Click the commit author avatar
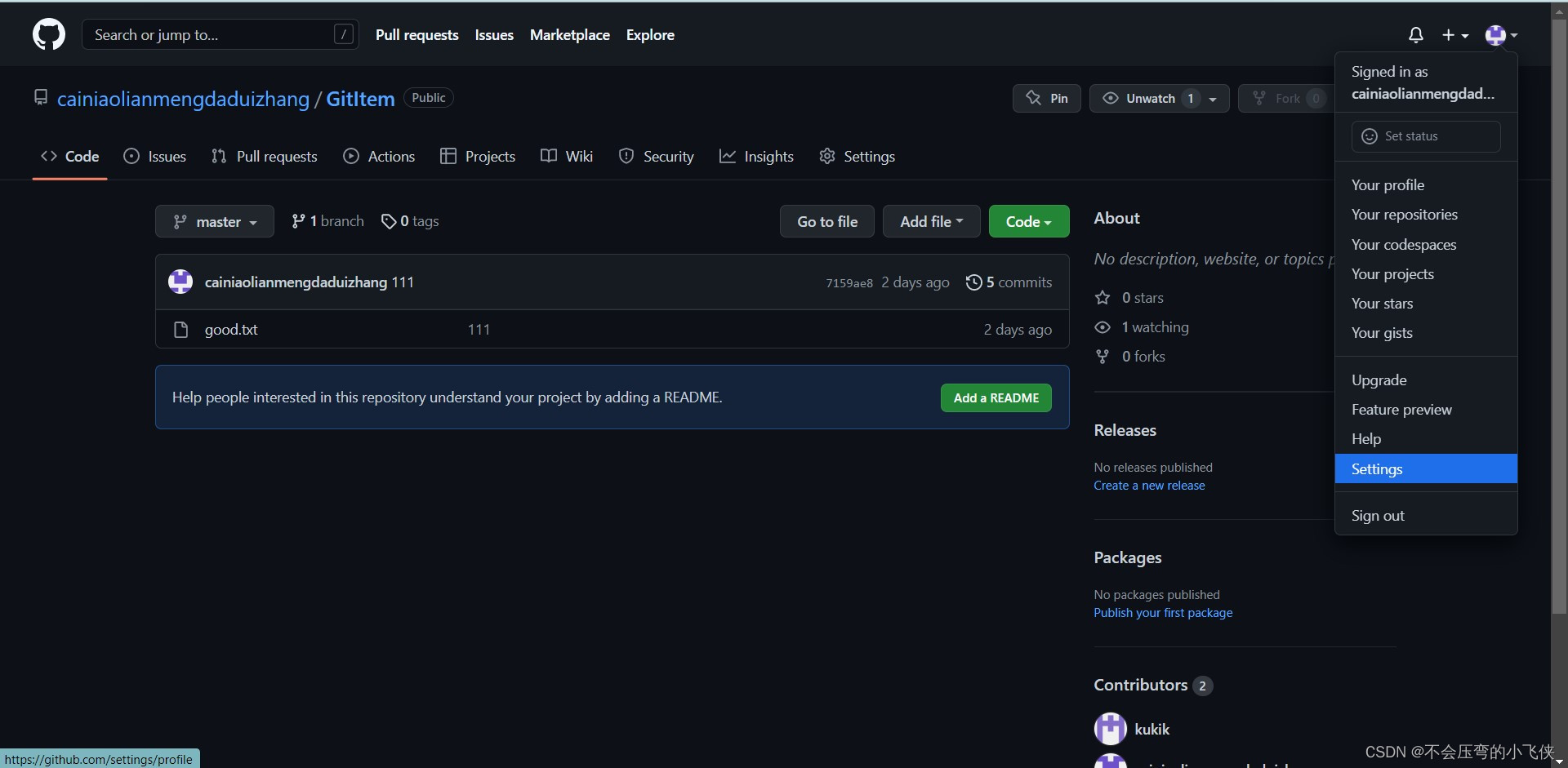The width and height of the screenshot is (1568, 768). pos(180,282)
